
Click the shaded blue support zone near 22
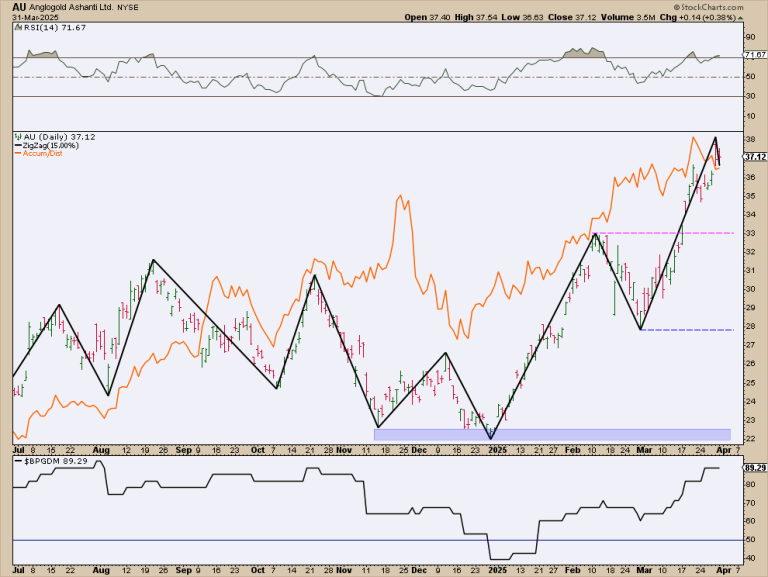point(552,434)
